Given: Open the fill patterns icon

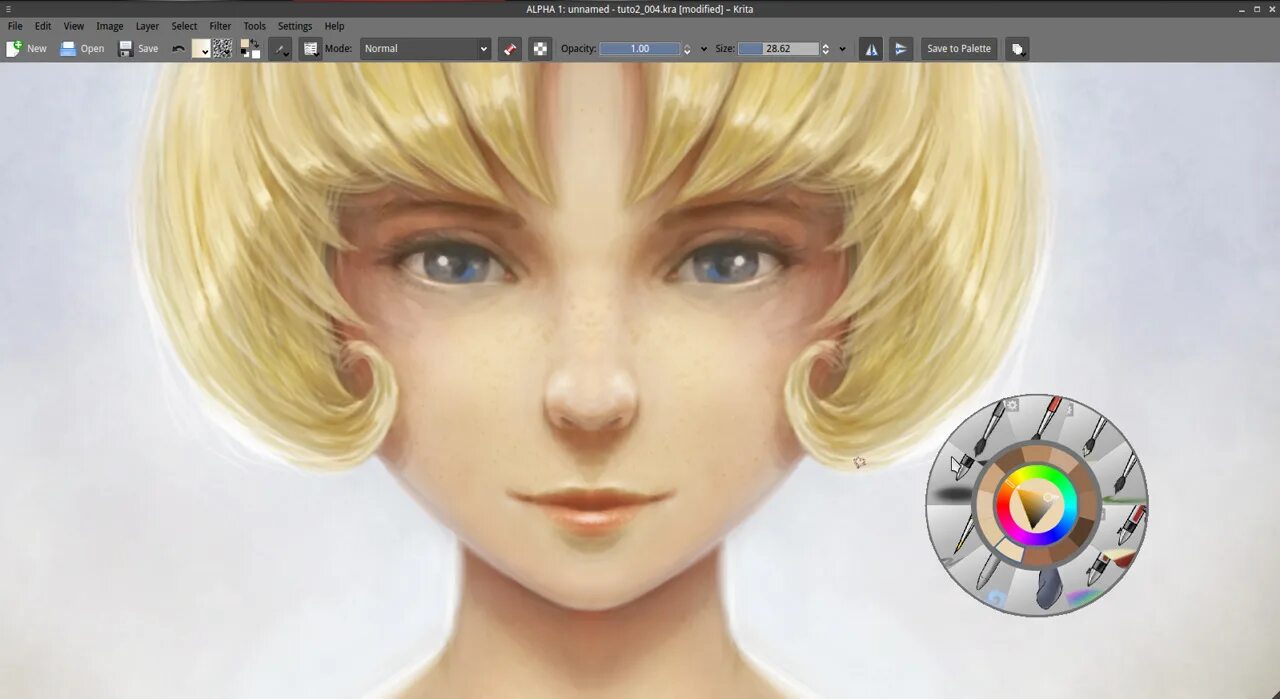Looking at the screenshot, I should [x=222, y=48].
